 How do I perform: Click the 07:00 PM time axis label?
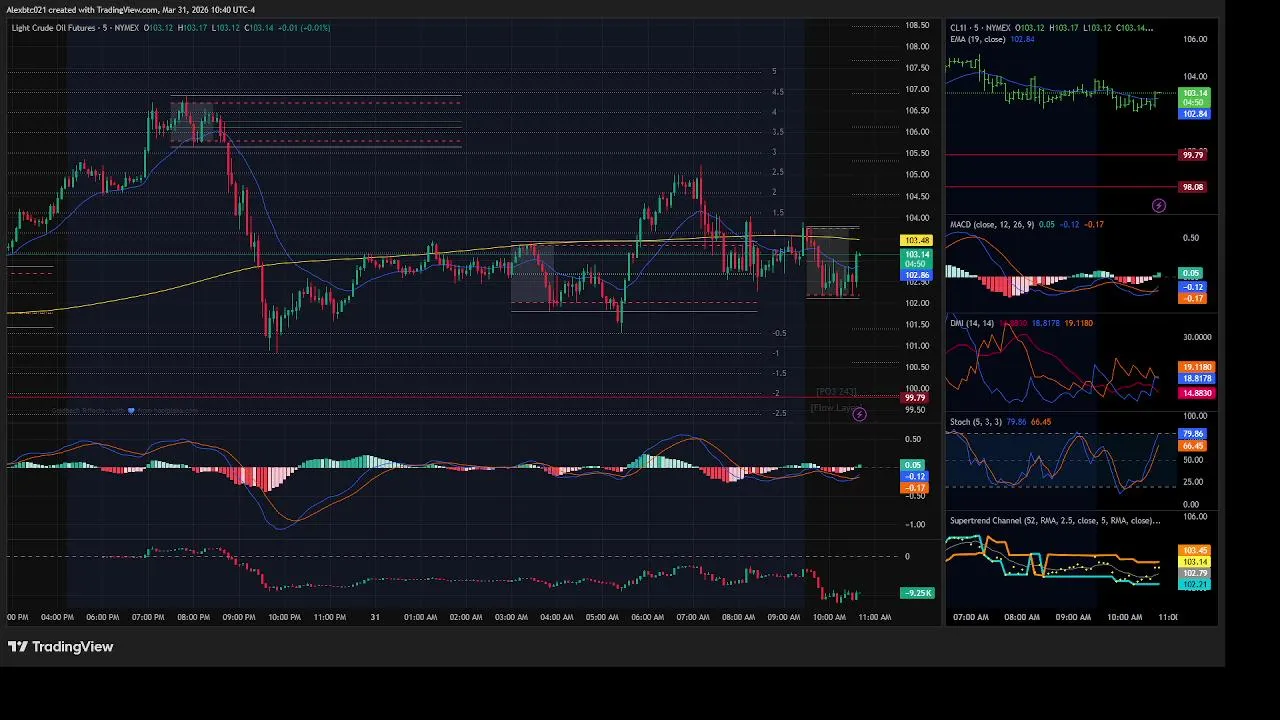pos(148,617)
